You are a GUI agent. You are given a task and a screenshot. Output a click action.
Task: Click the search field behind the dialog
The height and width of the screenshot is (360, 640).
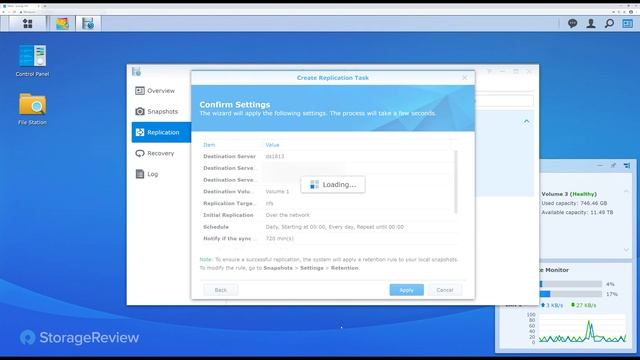pyautogui.click(x=504, y=100)
